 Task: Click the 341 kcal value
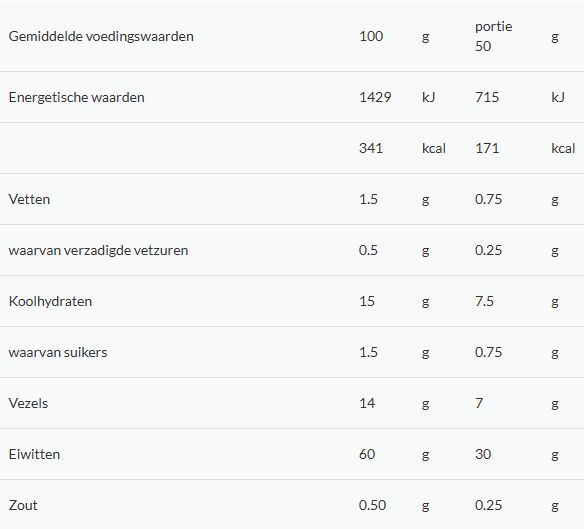tap(371, 148)
